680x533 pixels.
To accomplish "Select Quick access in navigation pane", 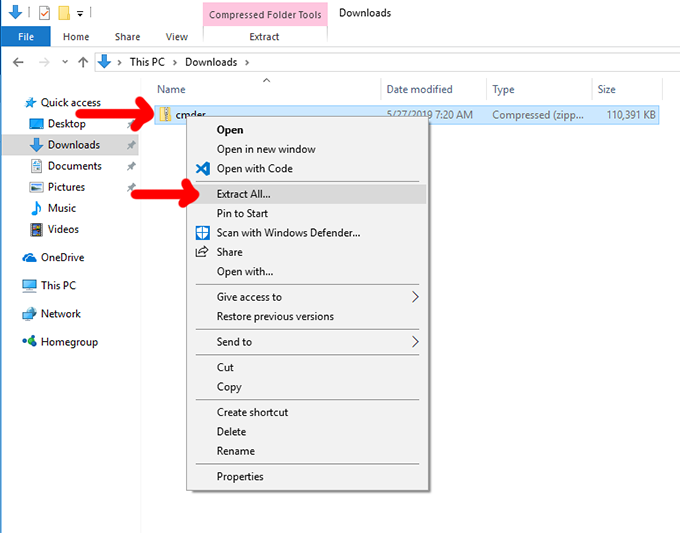I will coord(71,103).
